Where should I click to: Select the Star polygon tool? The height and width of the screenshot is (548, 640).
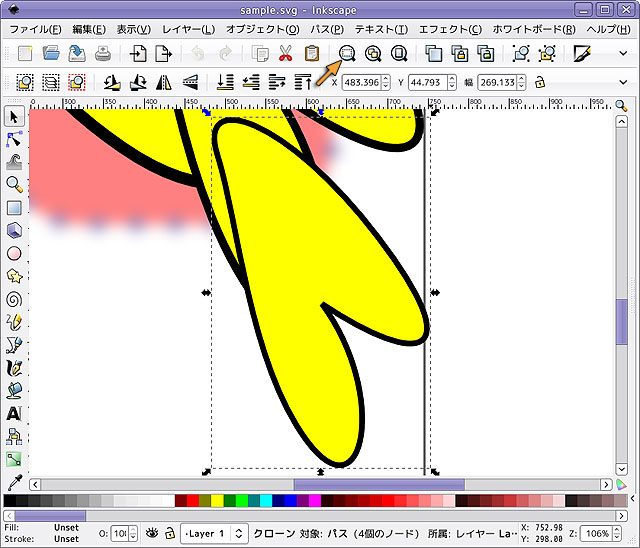(14, 276)
